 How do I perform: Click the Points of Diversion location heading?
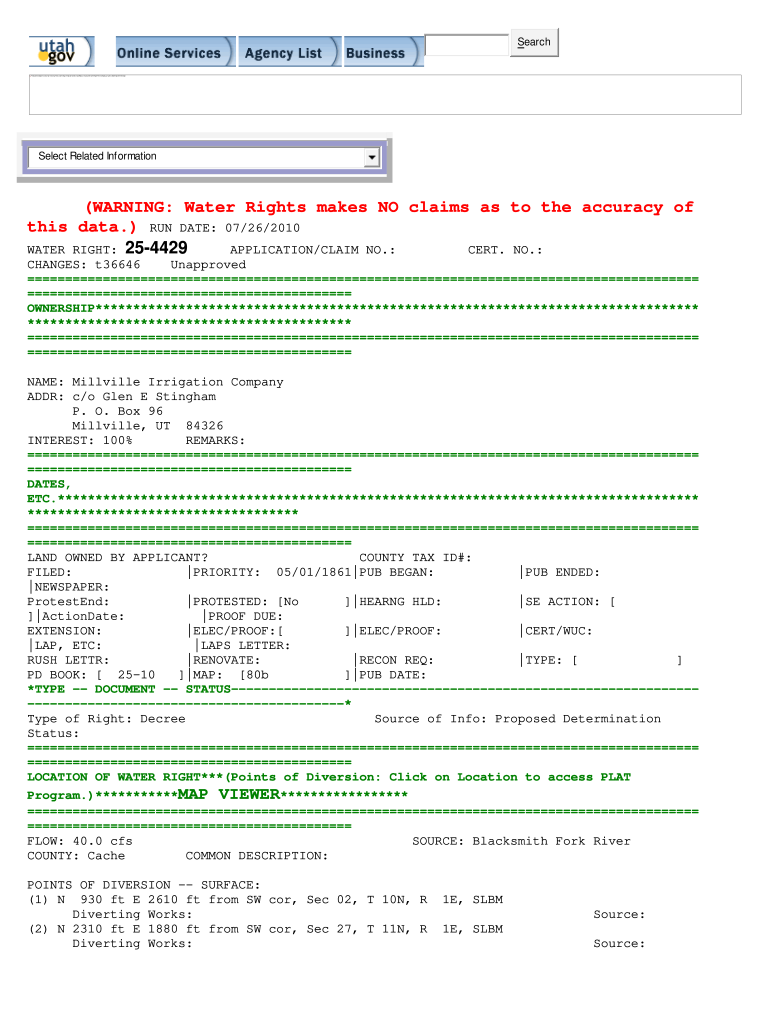click(328, 777)
